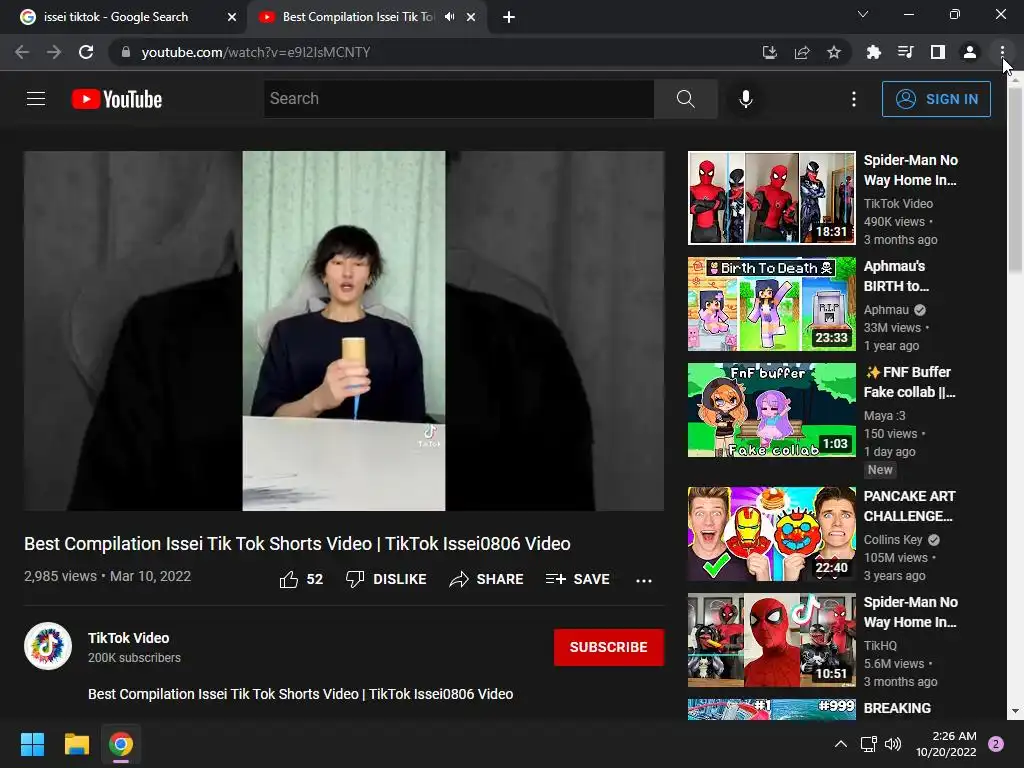Screen dimensions: 1024x768
Task: Close the Google Search tab
Action: 232,18
